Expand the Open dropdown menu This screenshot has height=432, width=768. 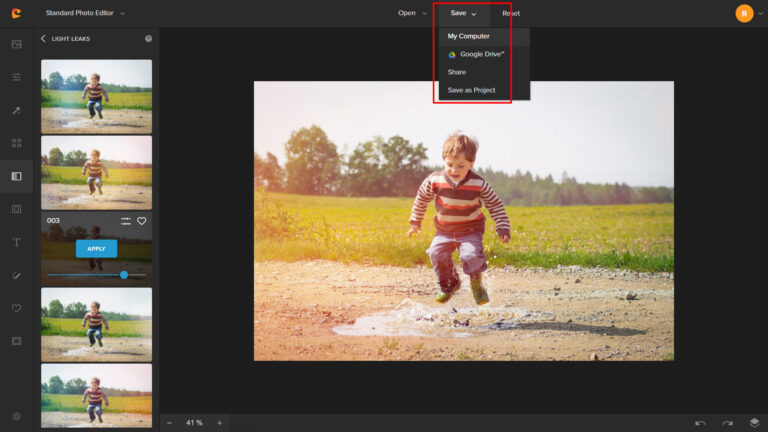pos(412,13)
